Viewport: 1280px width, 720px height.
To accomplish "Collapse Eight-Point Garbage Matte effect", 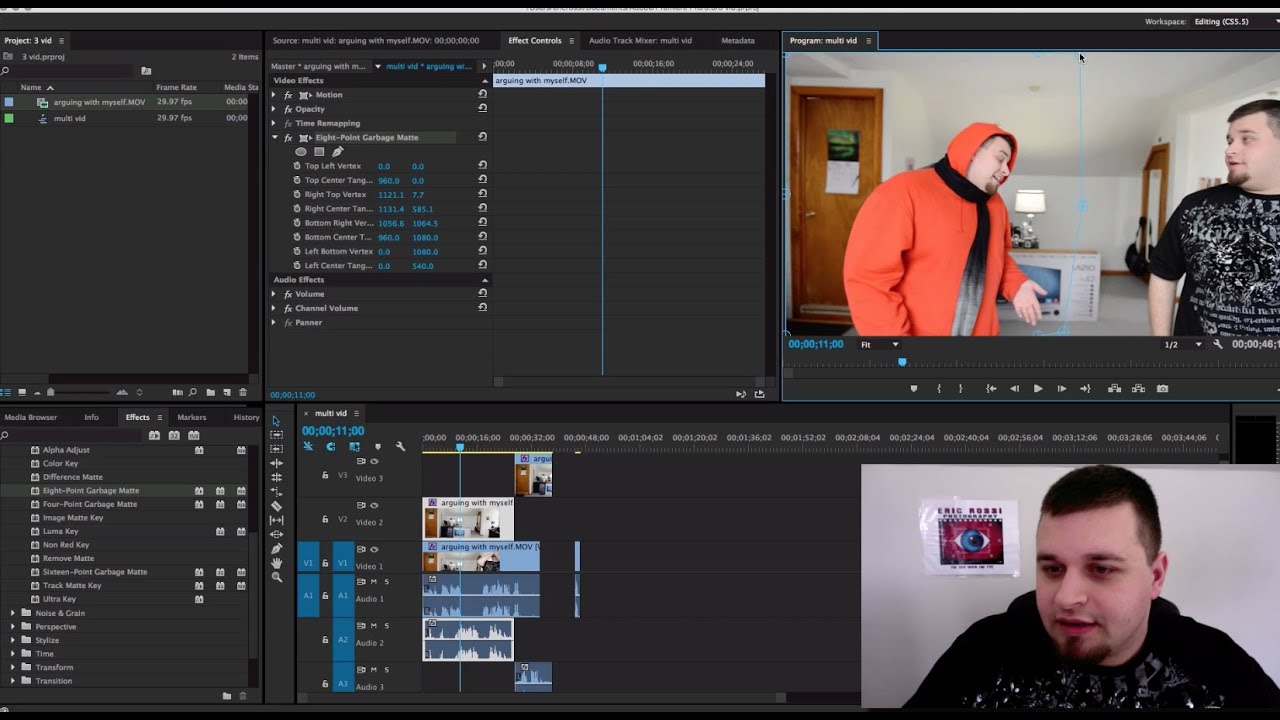I will [274, 137].
